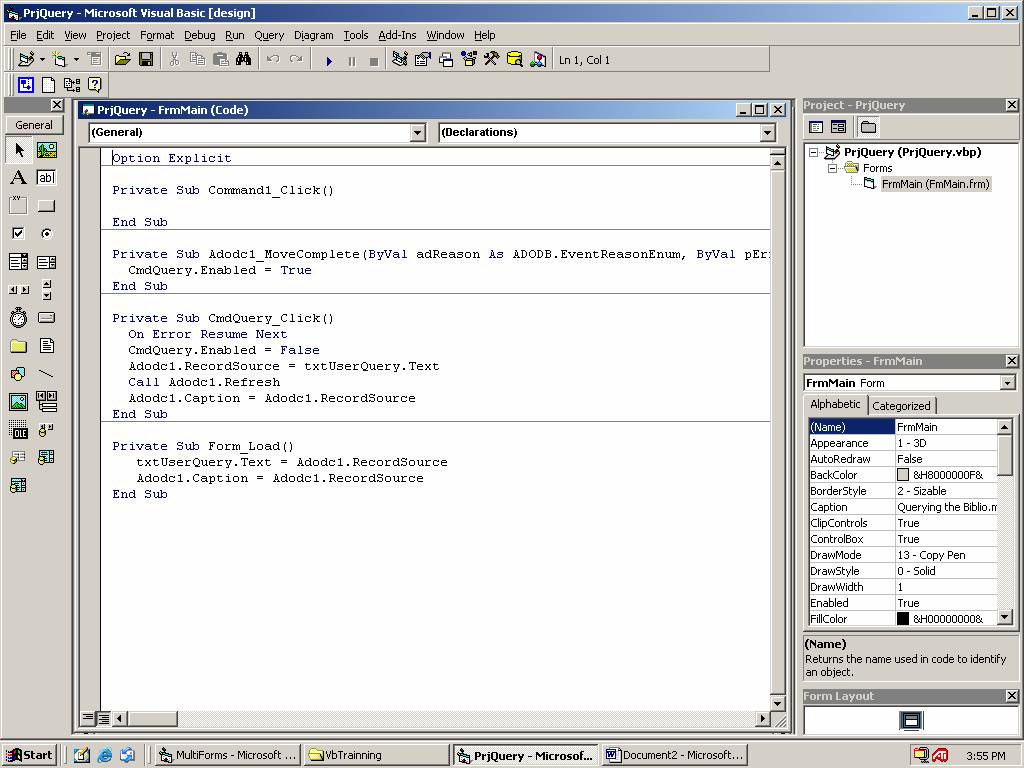Click the General toolbox tab button

(x=33, y=125)
